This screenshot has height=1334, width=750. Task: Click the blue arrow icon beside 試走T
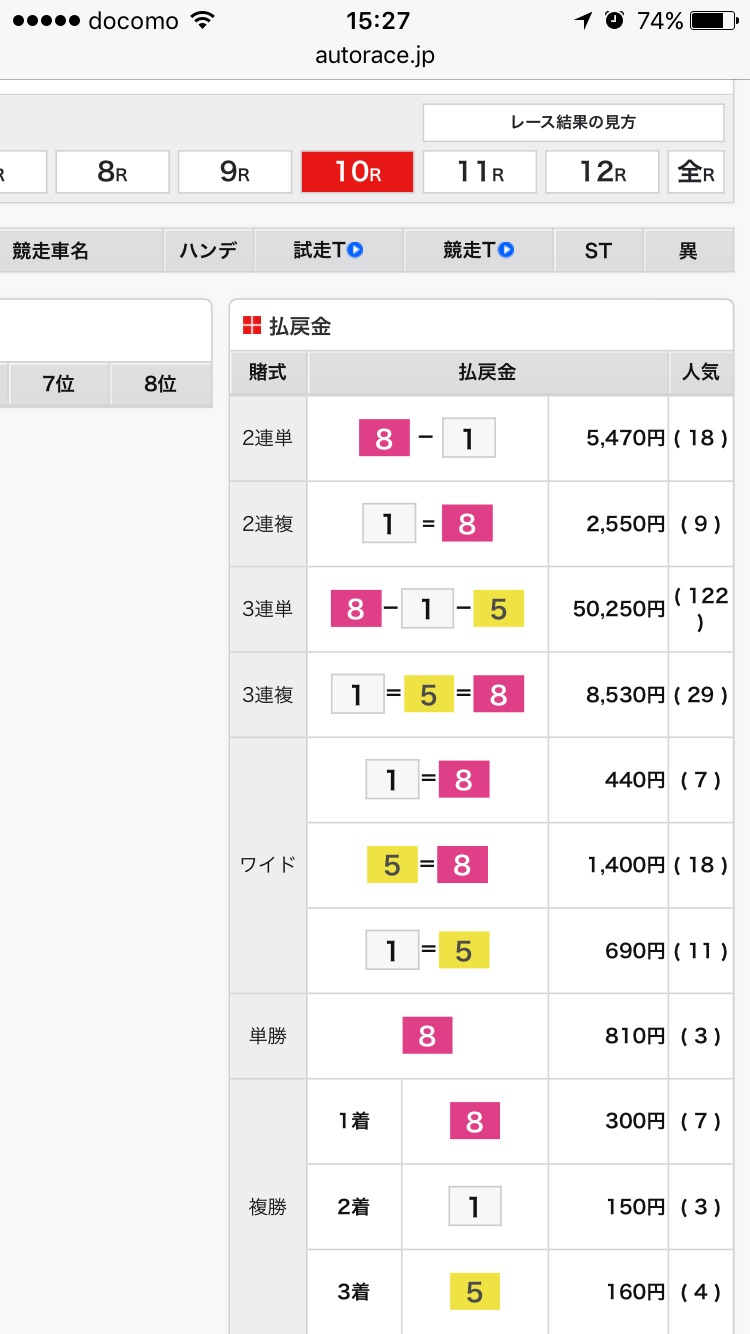click(355, 251)
